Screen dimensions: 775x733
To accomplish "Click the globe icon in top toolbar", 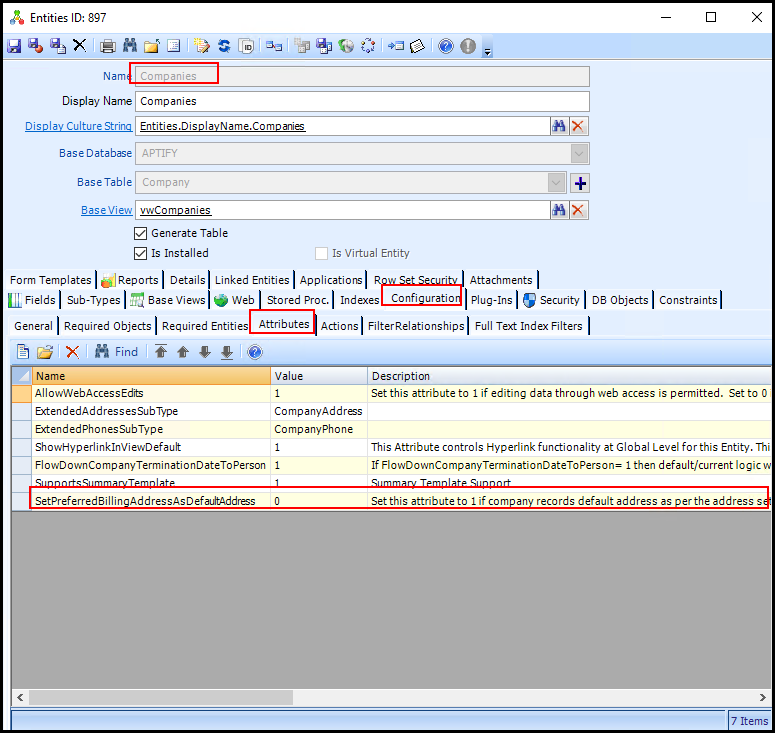I will point(346,46).
